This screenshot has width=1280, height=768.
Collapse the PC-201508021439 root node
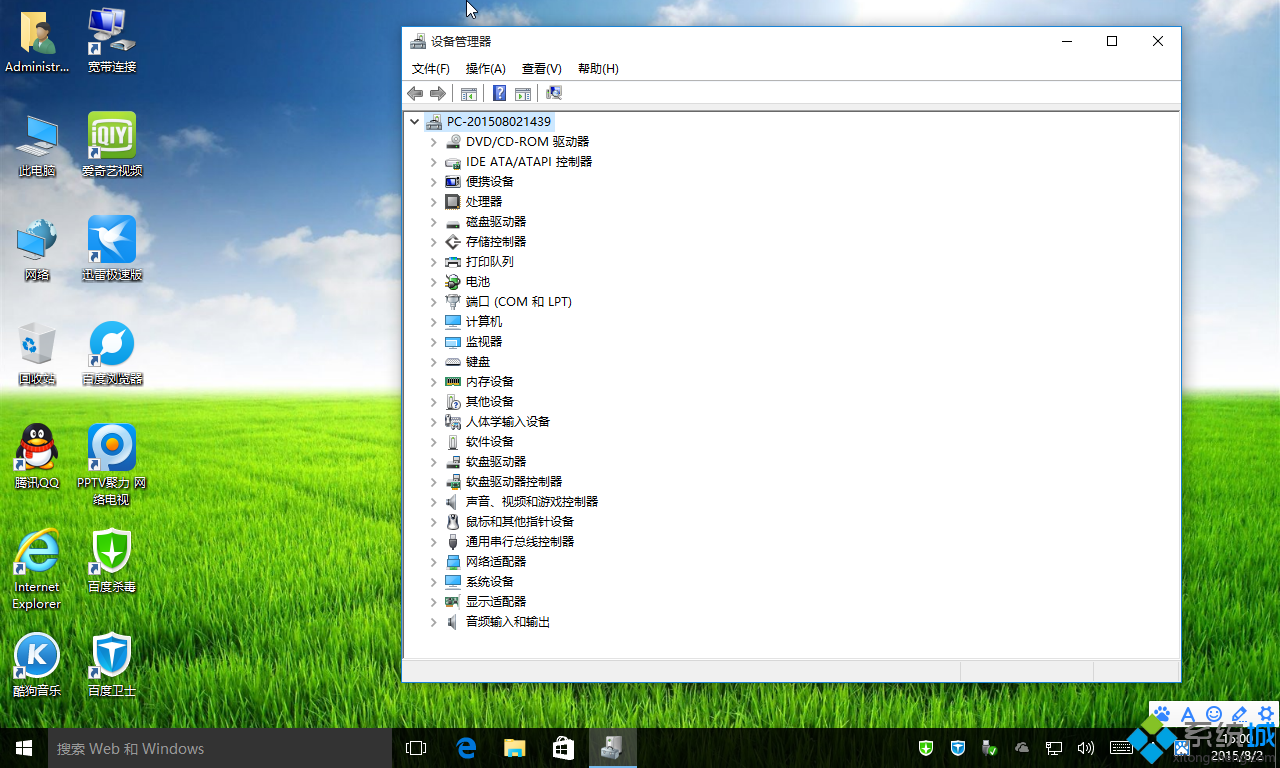click(414, 120)
